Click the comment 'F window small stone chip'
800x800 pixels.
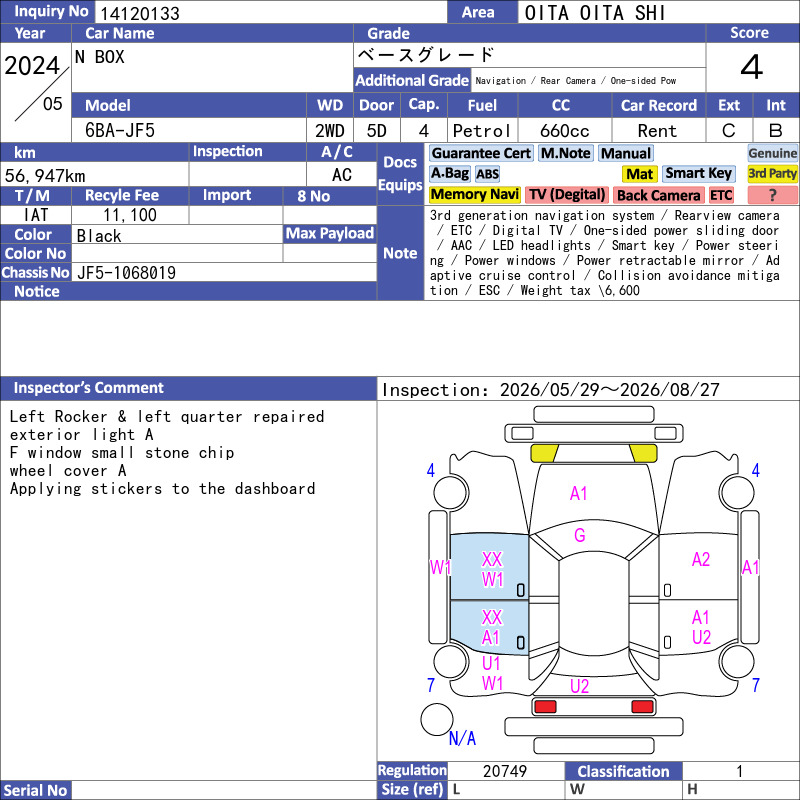click(x=122, y=453)
